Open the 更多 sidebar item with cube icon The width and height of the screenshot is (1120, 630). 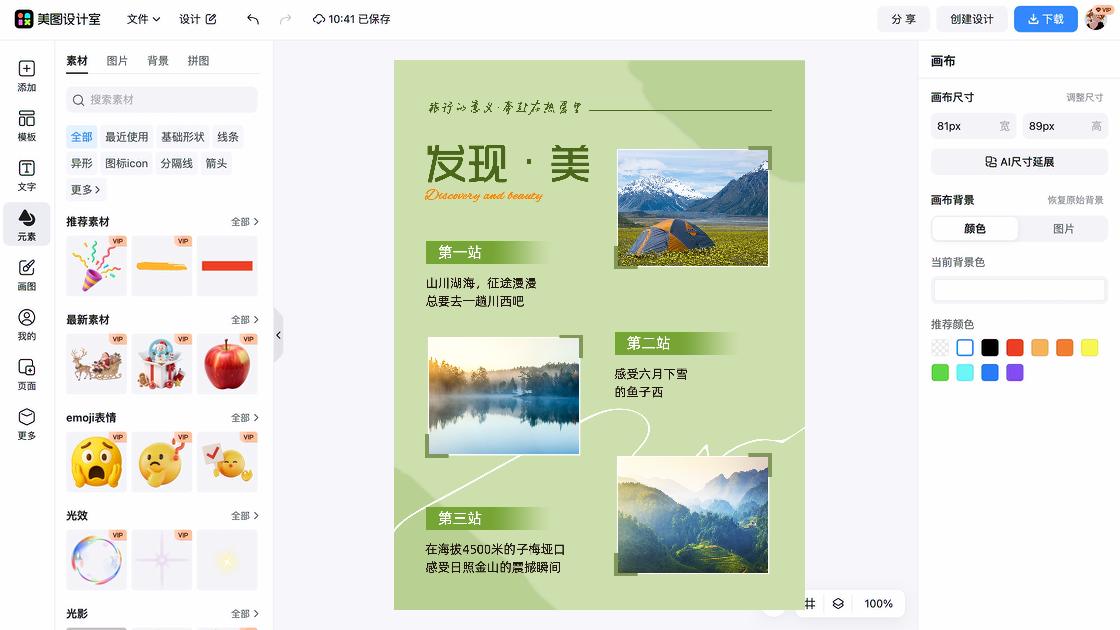coord(26,424)
